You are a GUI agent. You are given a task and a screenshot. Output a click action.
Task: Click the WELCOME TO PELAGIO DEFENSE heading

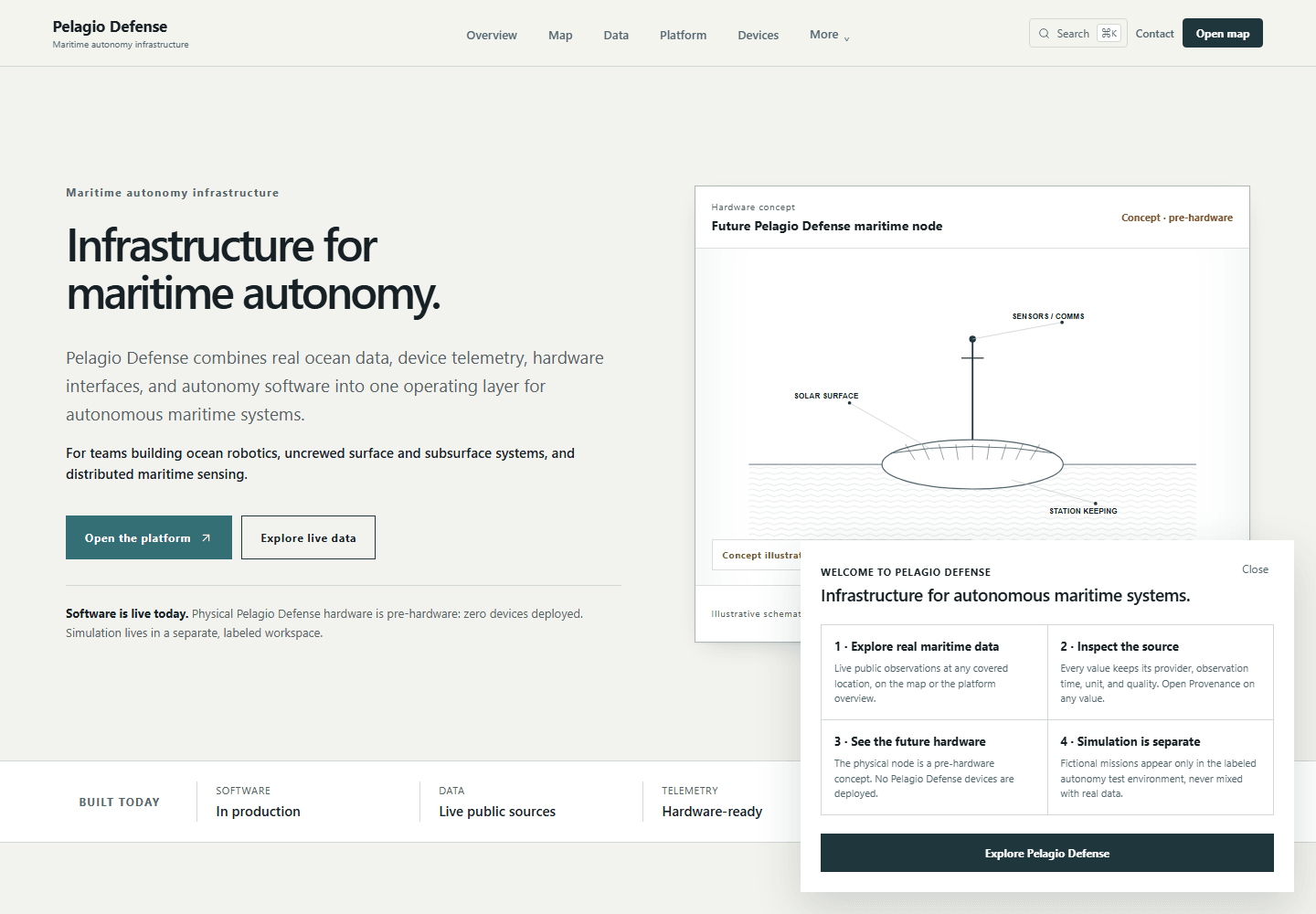click(906, 572)
